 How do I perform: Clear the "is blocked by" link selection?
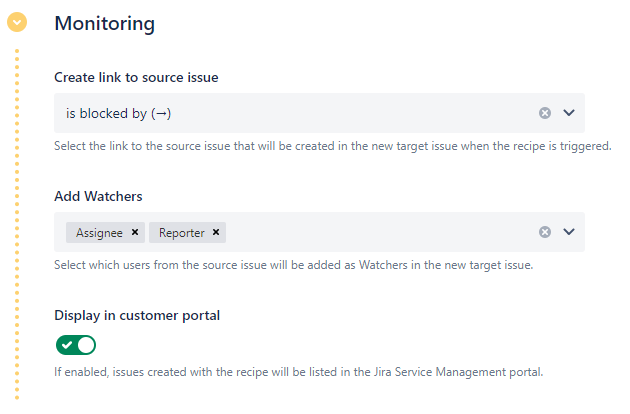coord(545,113)
